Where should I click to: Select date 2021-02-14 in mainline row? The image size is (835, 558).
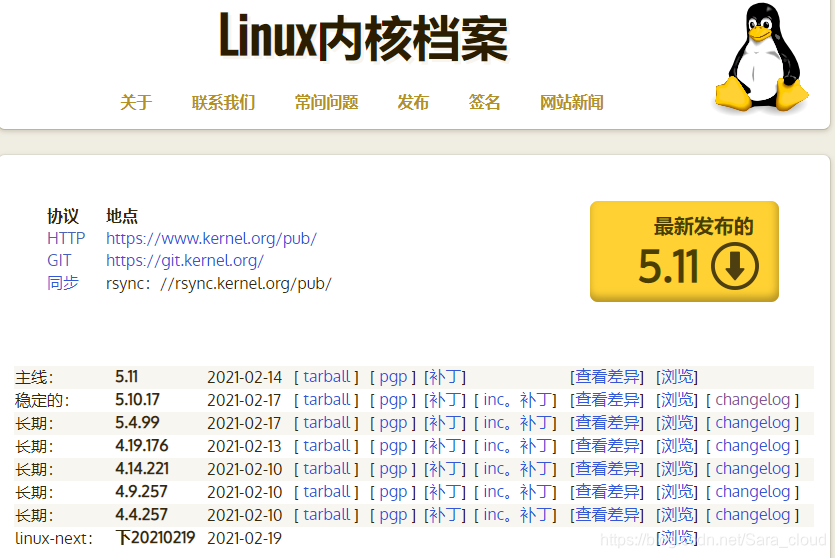pyautogui.click(x=244, y=377)
